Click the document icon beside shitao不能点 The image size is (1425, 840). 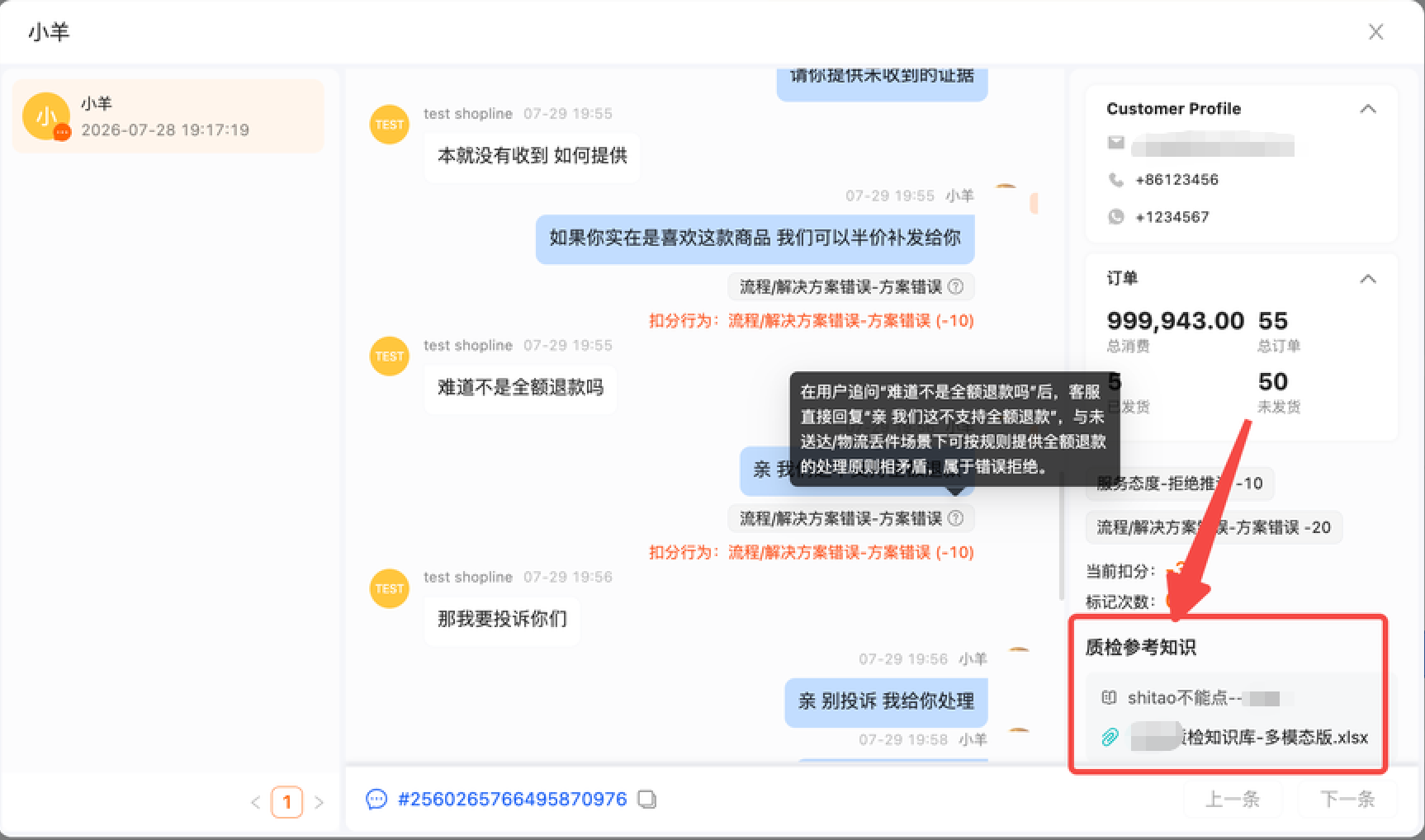pos(1109,698)
